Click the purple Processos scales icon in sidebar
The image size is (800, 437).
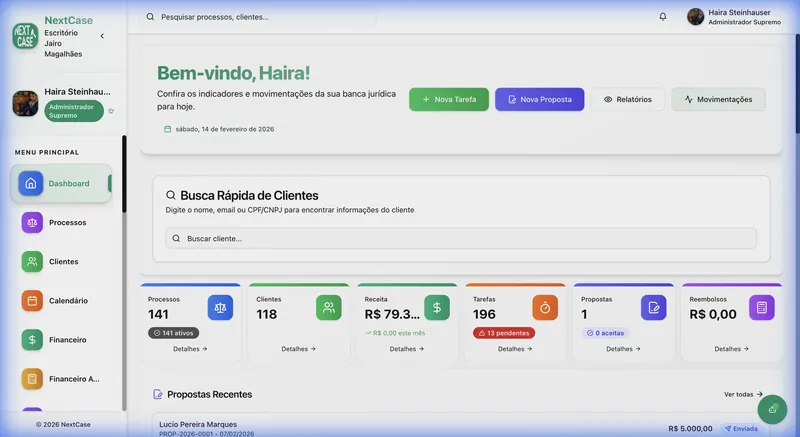point(32,222)
